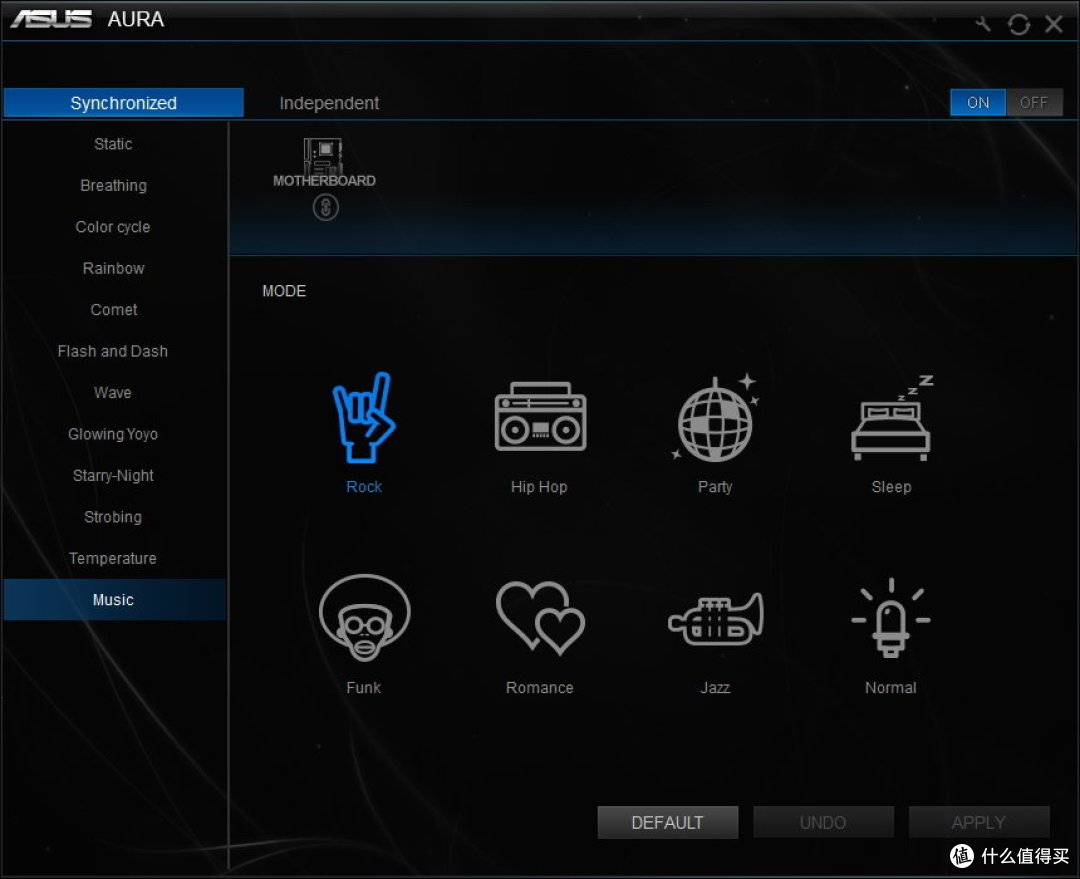Screen dimensions: 1080x879
Task: Click the Jazz label text
Action: click(x=715, y=687)
